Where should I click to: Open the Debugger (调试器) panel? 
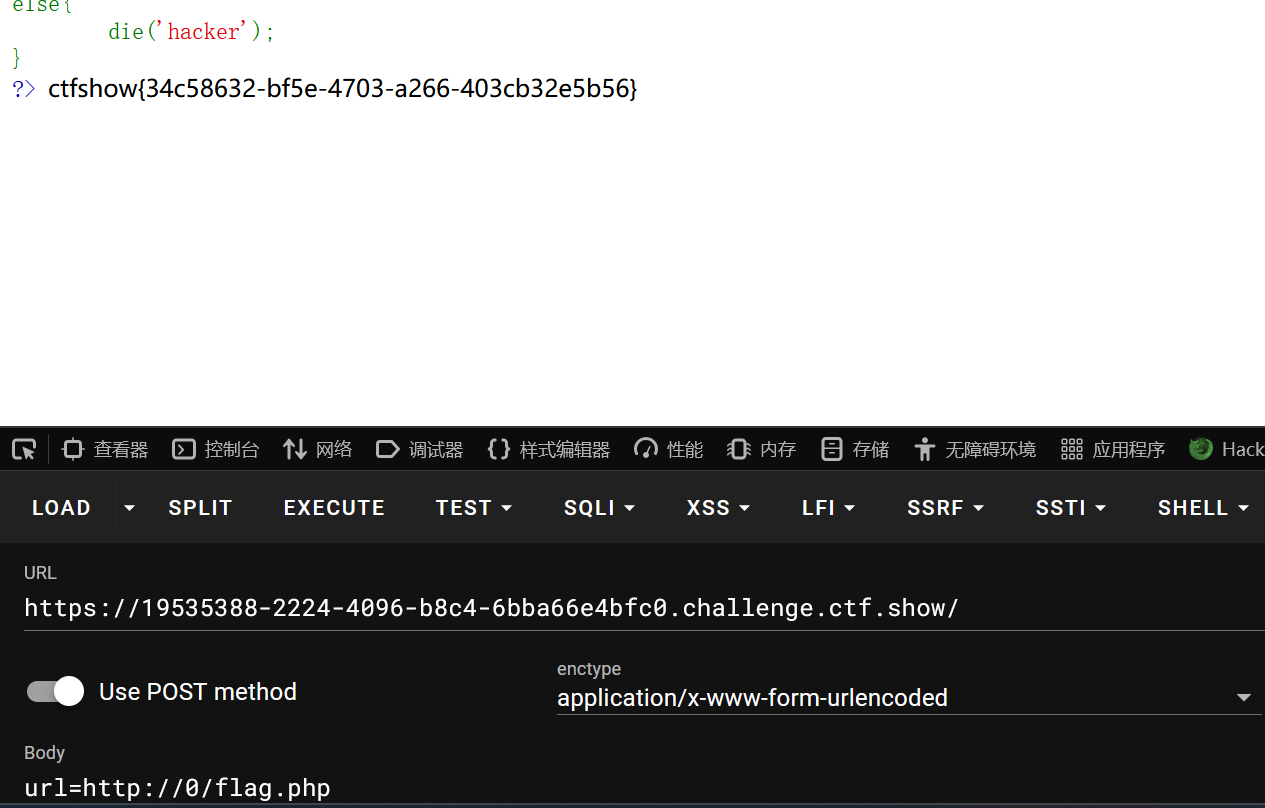click(x=420, y=450)
